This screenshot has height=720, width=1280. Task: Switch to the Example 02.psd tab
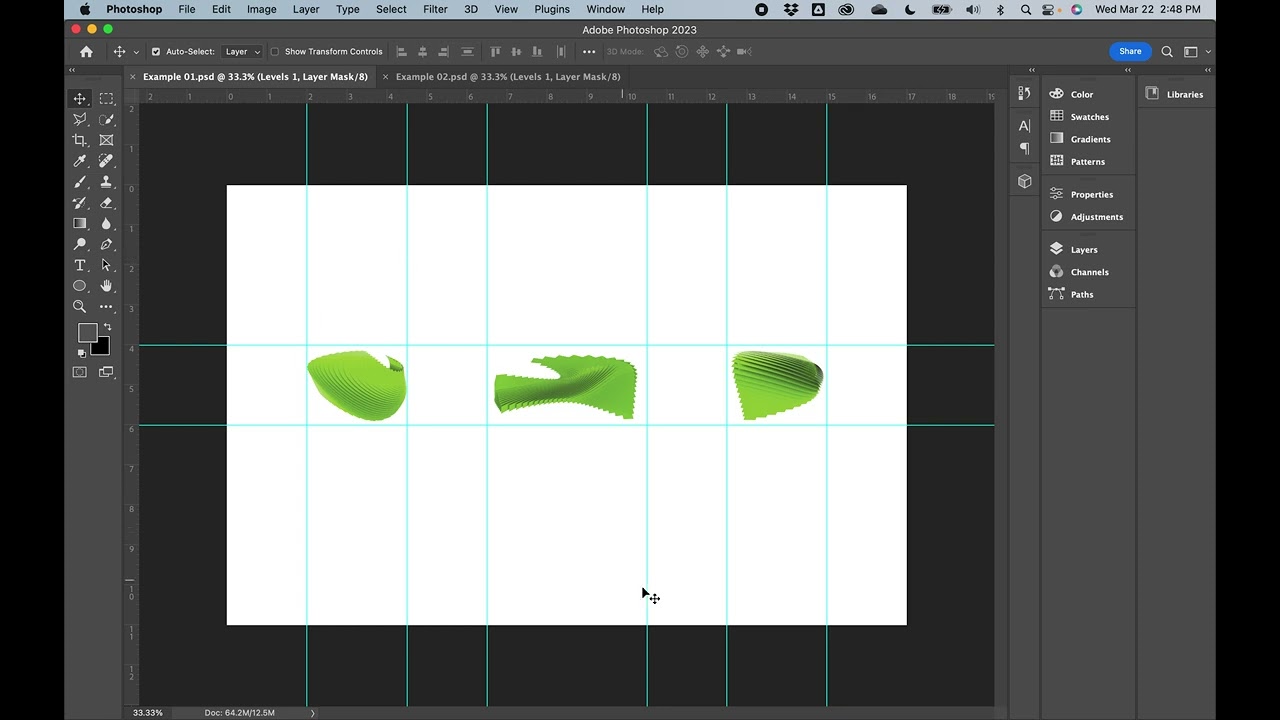click(508, 77)
